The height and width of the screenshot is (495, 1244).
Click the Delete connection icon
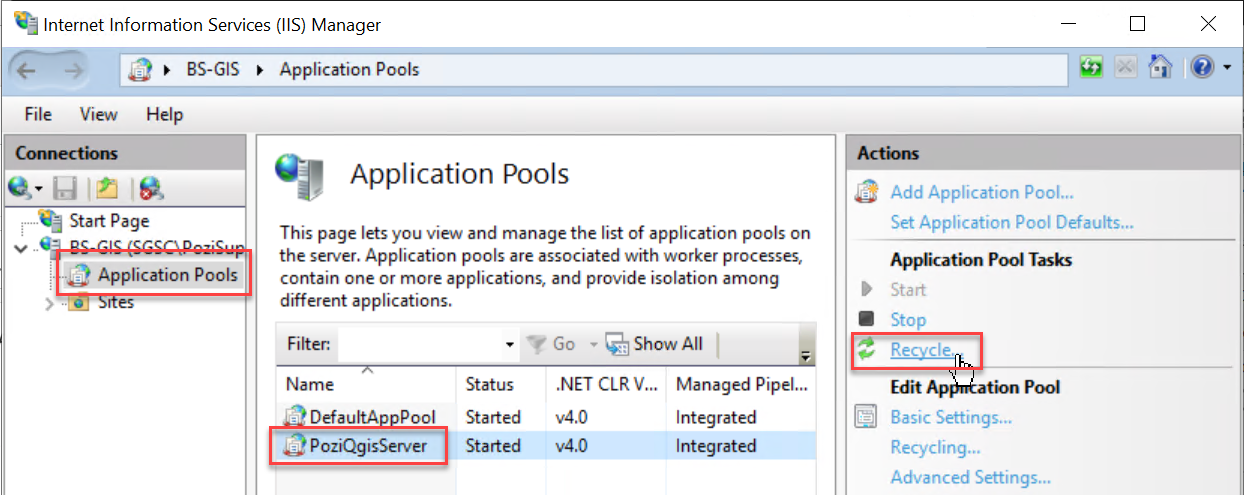tap(150, 187)
